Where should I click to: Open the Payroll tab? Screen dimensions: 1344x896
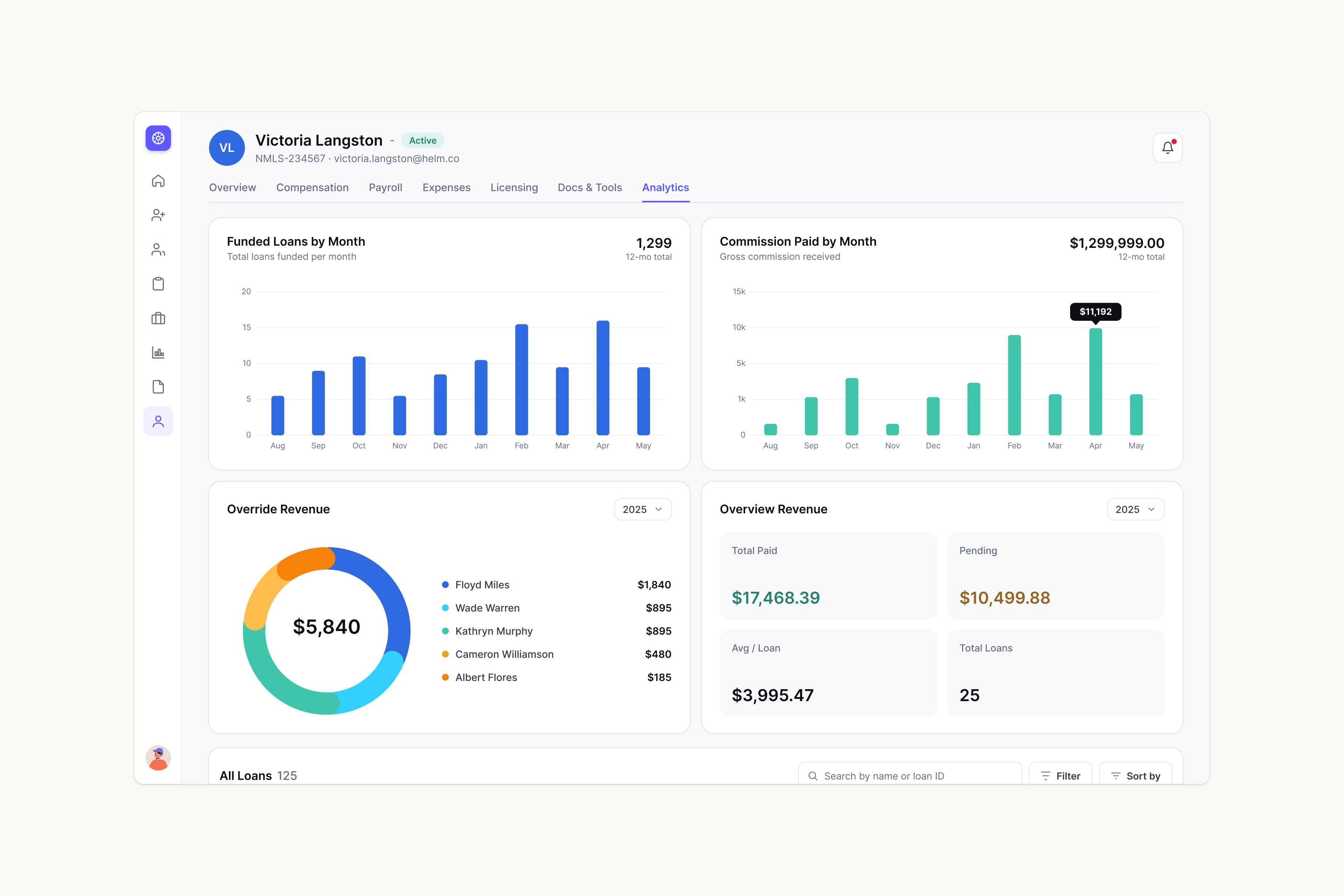386,187
